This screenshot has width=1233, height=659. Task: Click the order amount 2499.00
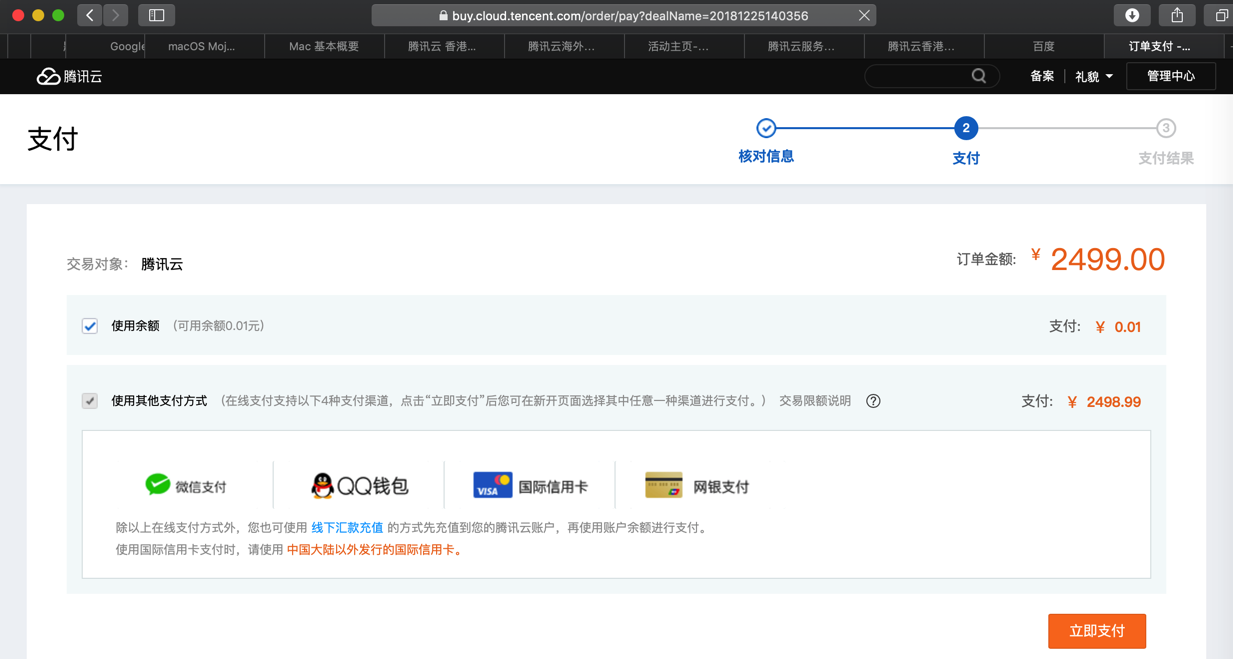pyautogui.click(x=1107, y=260)
